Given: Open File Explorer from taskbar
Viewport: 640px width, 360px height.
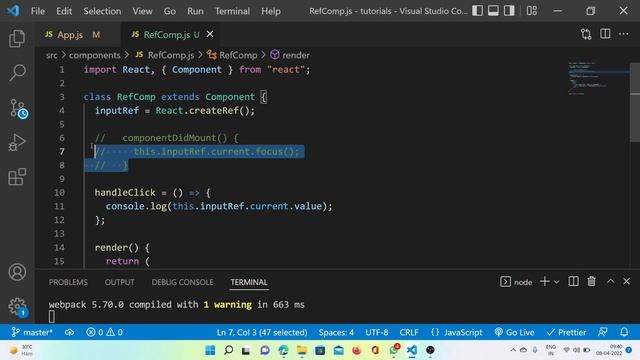Looking at the screenshot, I should point(302,350).
